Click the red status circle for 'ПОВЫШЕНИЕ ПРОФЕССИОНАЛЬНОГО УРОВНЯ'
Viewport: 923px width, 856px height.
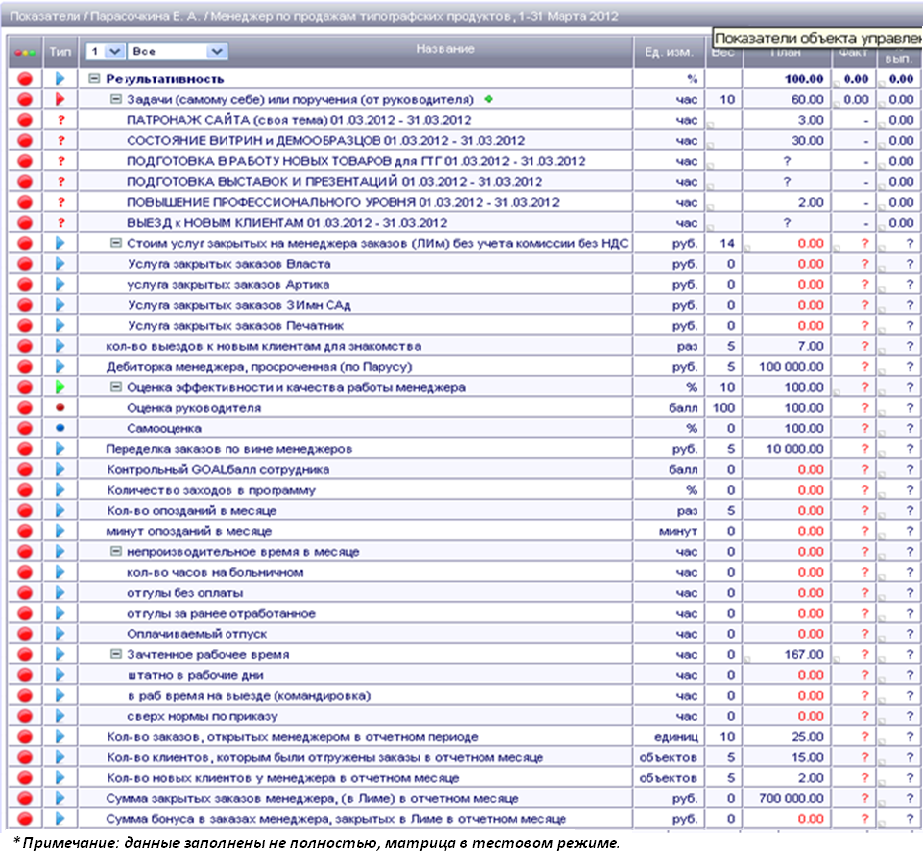point(25,203)
